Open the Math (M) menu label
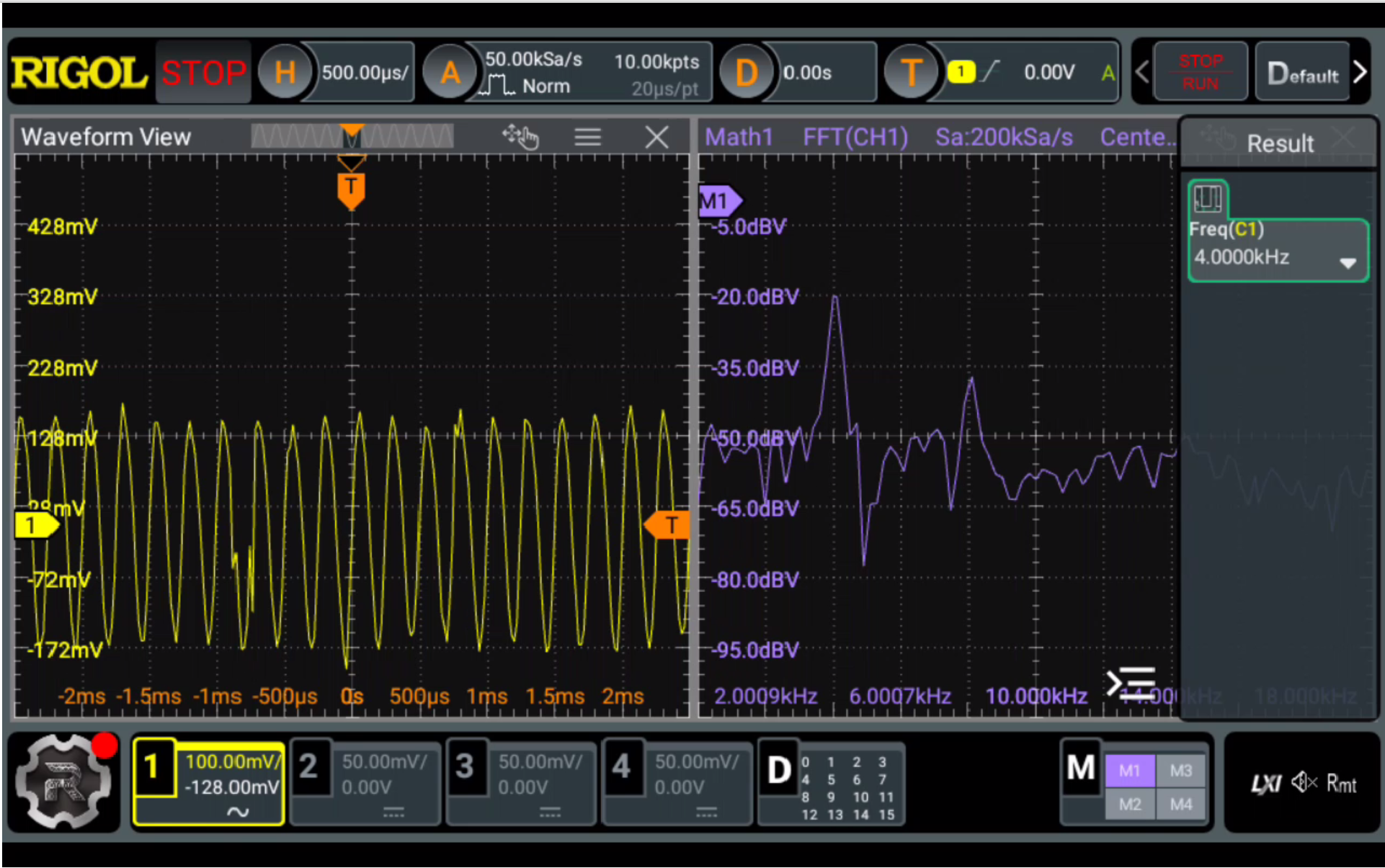Image resolution: width=1385 pixels, height=868 pixels. 1081,768
